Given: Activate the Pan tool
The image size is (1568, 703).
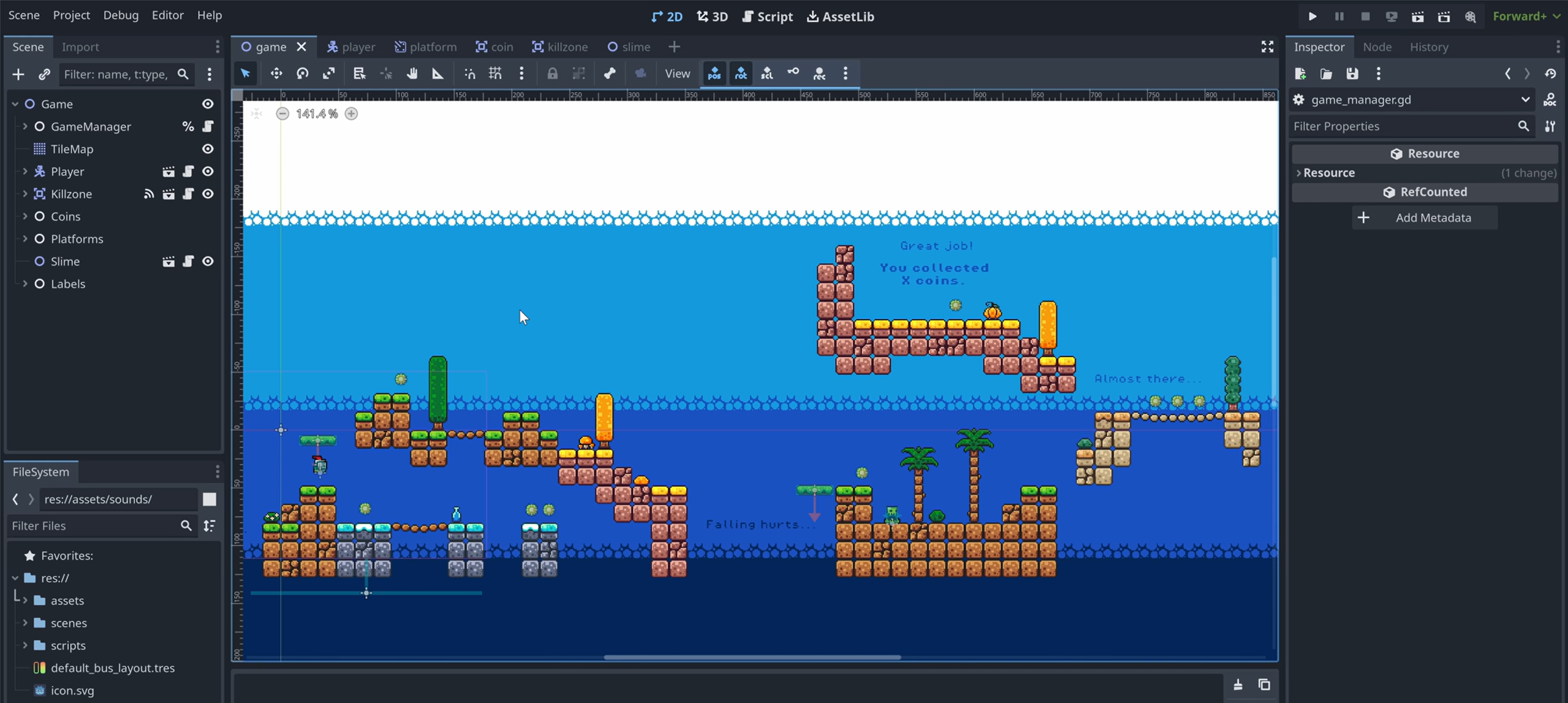Looking at the screenshot, I should [x=412, y=73].
